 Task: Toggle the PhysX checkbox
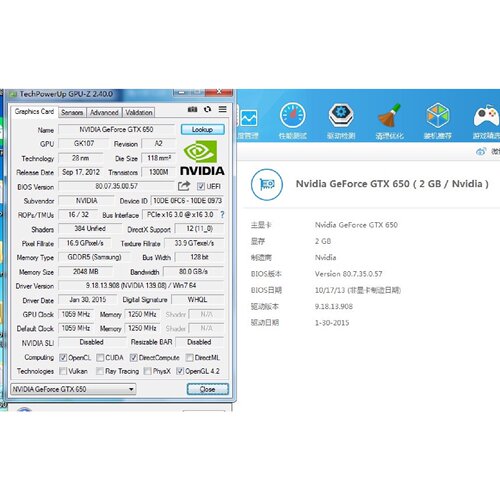tap(147, 371)
